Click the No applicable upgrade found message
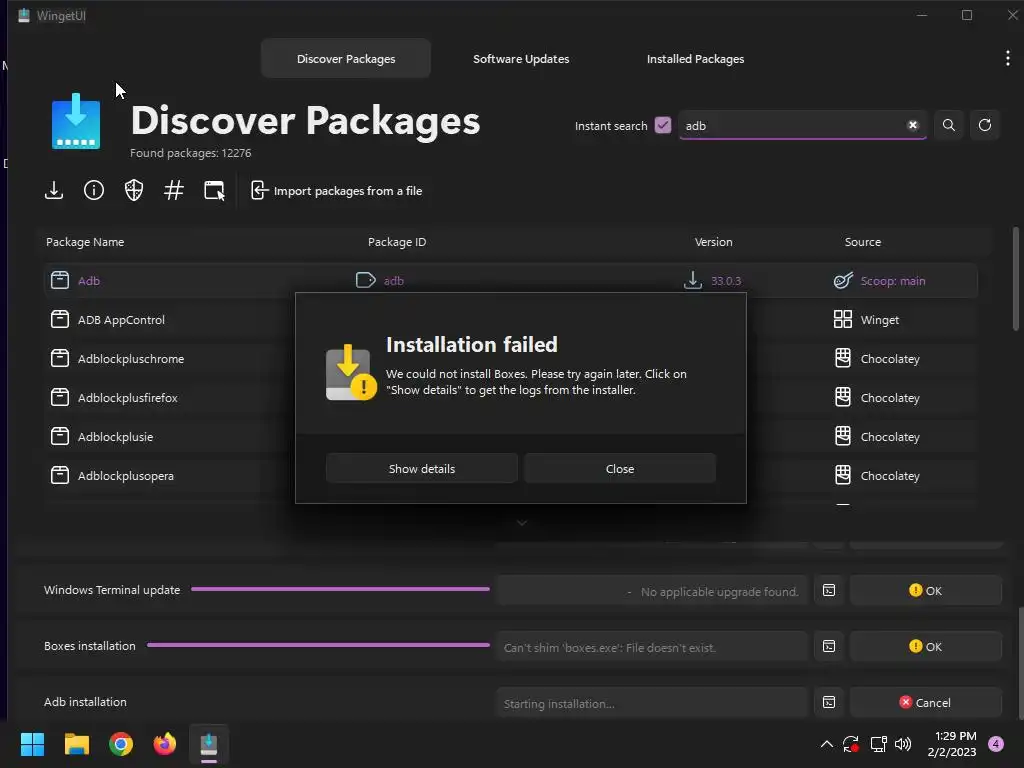 pyautogui.click(x=719, y=592)
